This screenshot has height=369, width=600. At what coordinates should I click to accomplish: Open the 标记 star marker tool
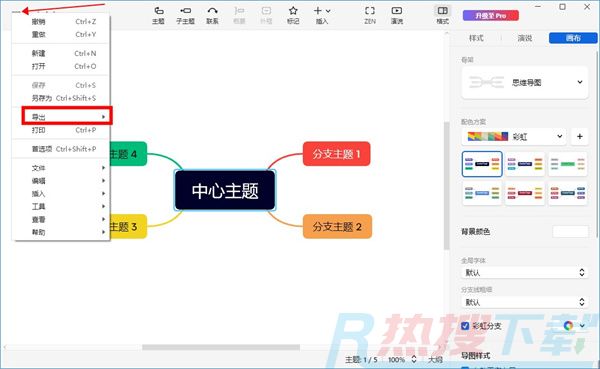293,15
